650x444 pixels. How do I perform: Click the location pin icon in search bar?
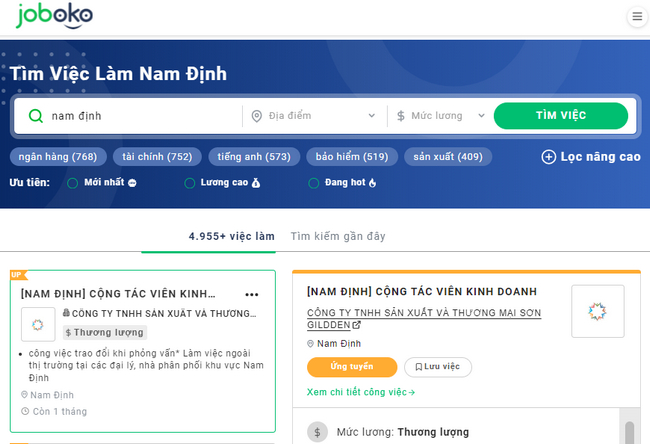257,116
